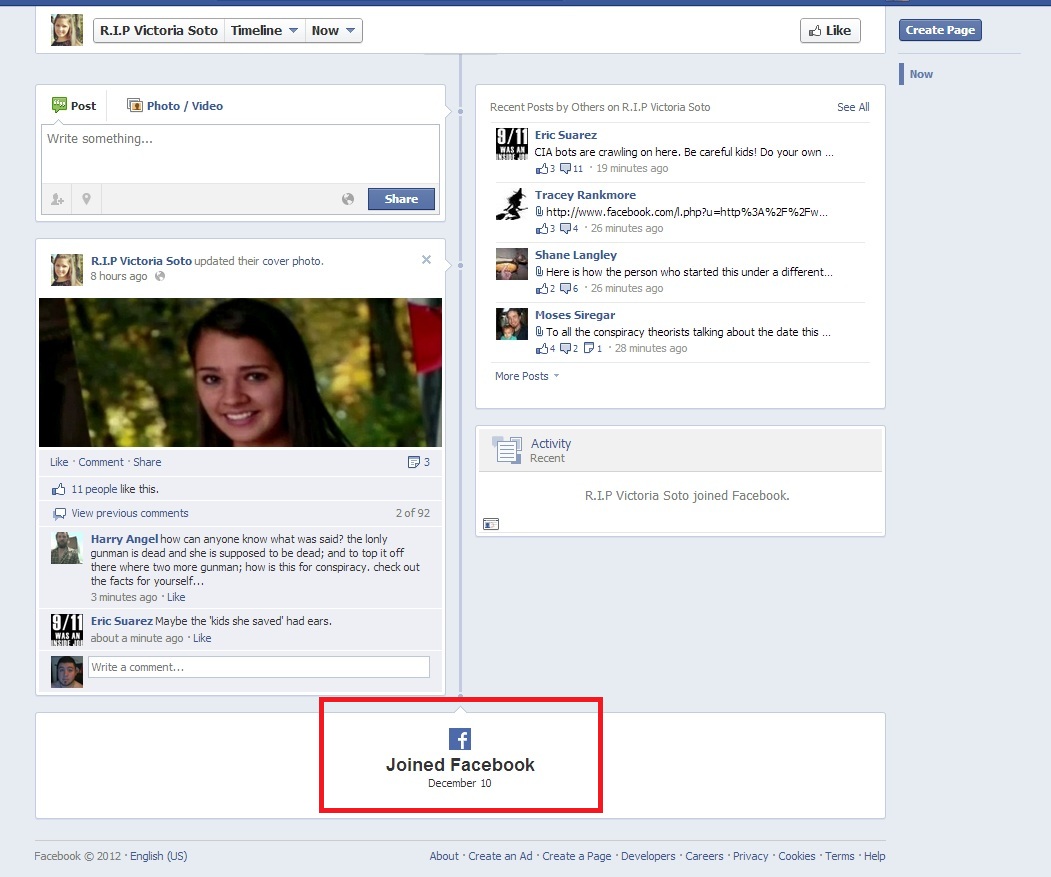This screenshot has height=877, width=1051.
Task: Click small icon at Activity panel bottom
Action: (491, 524)
